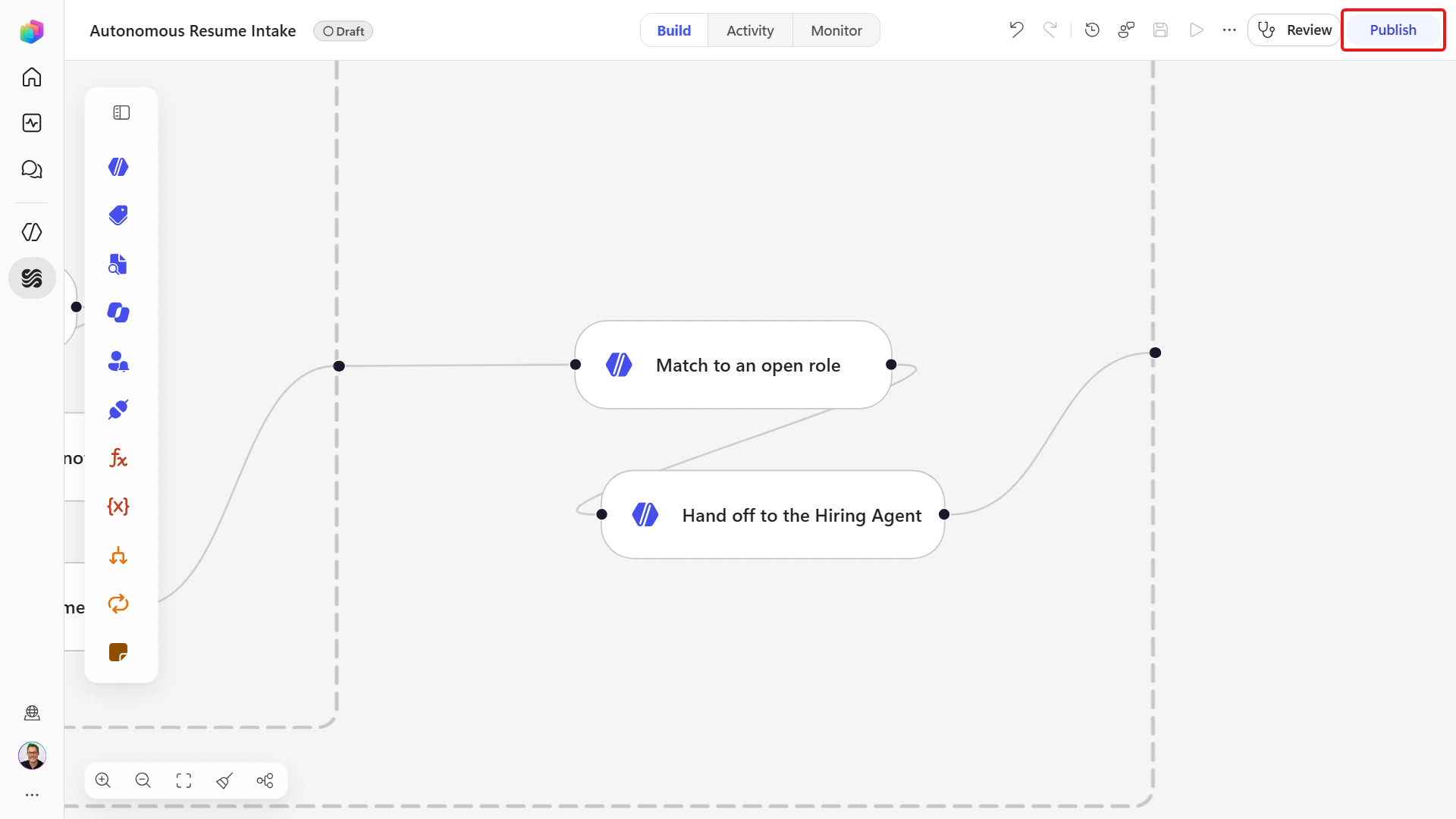Open the sidebar more options ellipsis

32,795
